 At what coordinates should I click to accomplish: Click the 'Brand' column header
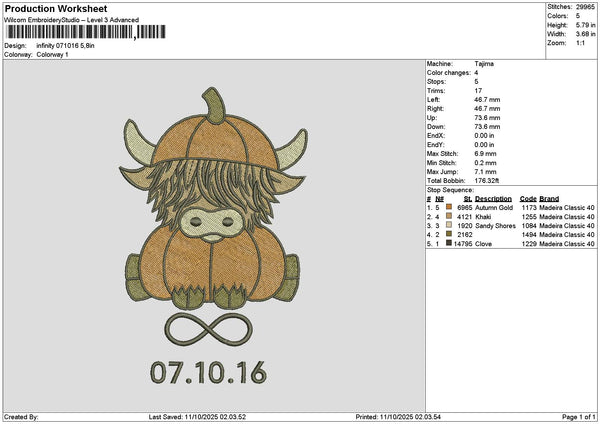(549, 199)
